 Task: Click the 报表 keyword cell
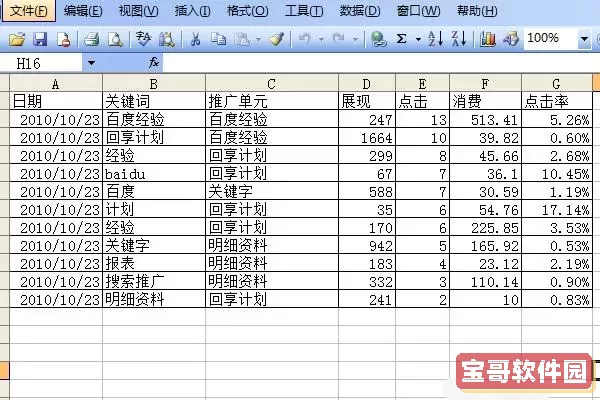(154, 263)
